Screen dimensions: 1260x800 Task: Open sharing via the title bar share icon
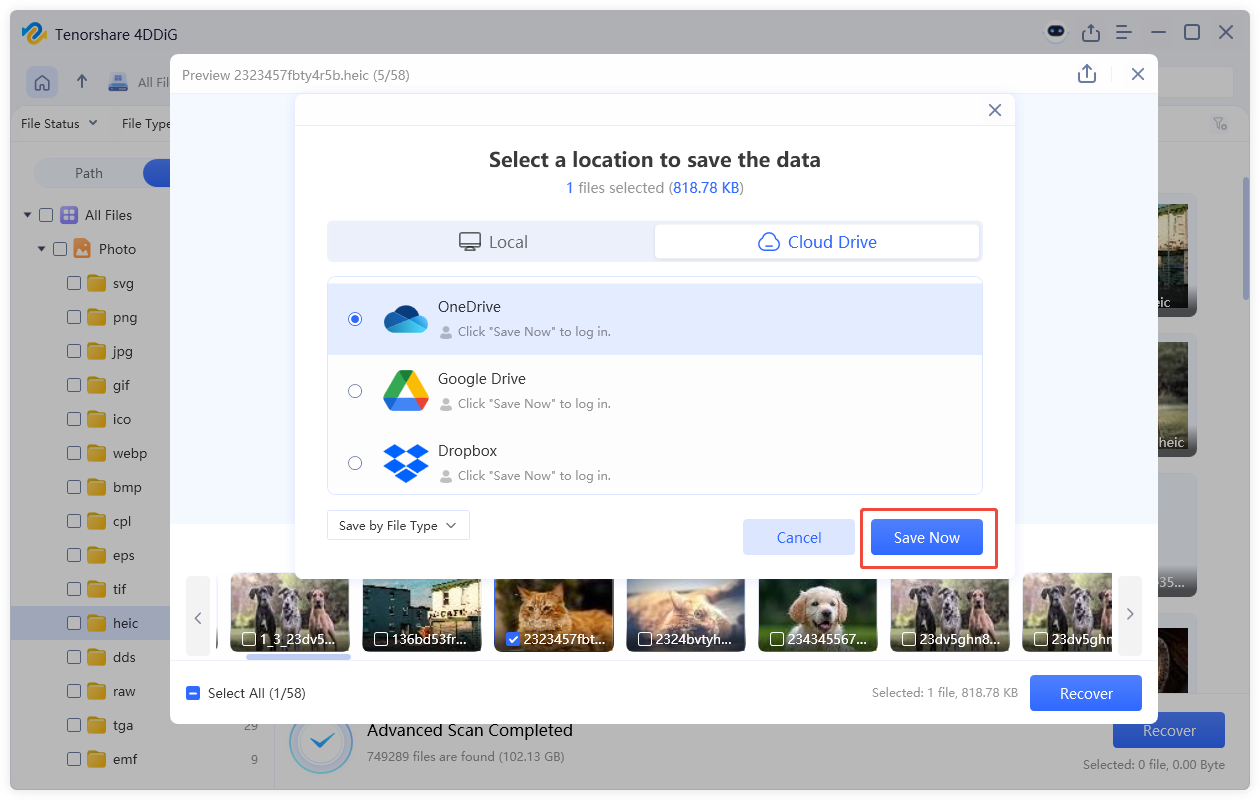coord(1091,32)
